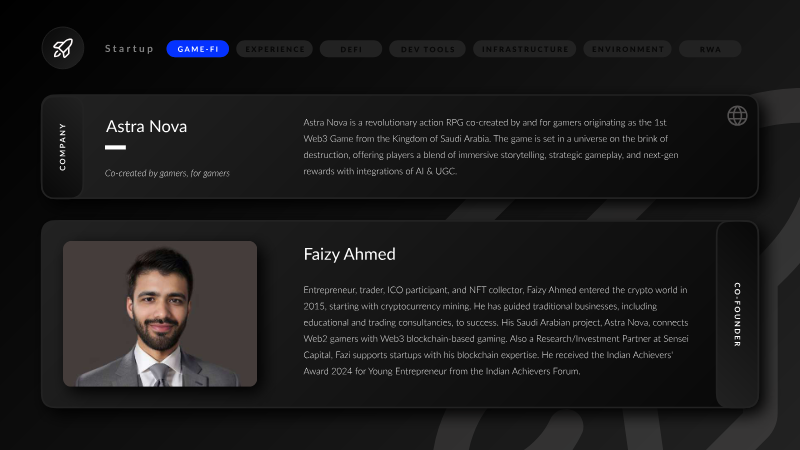The width and height of the screenshot is (800, 450).
Task: Open the DEV TOOLS tab
Action: (x=428, y=49)
